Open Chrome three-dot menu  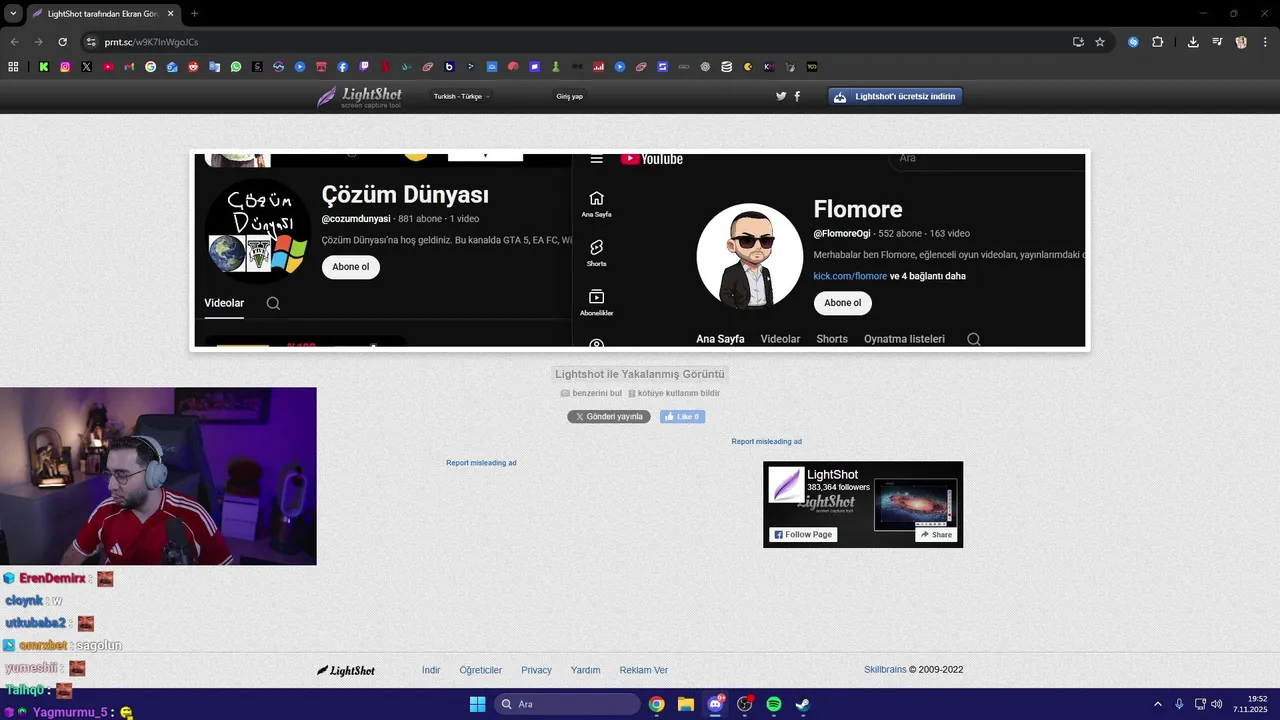(x=1264, y=42)
